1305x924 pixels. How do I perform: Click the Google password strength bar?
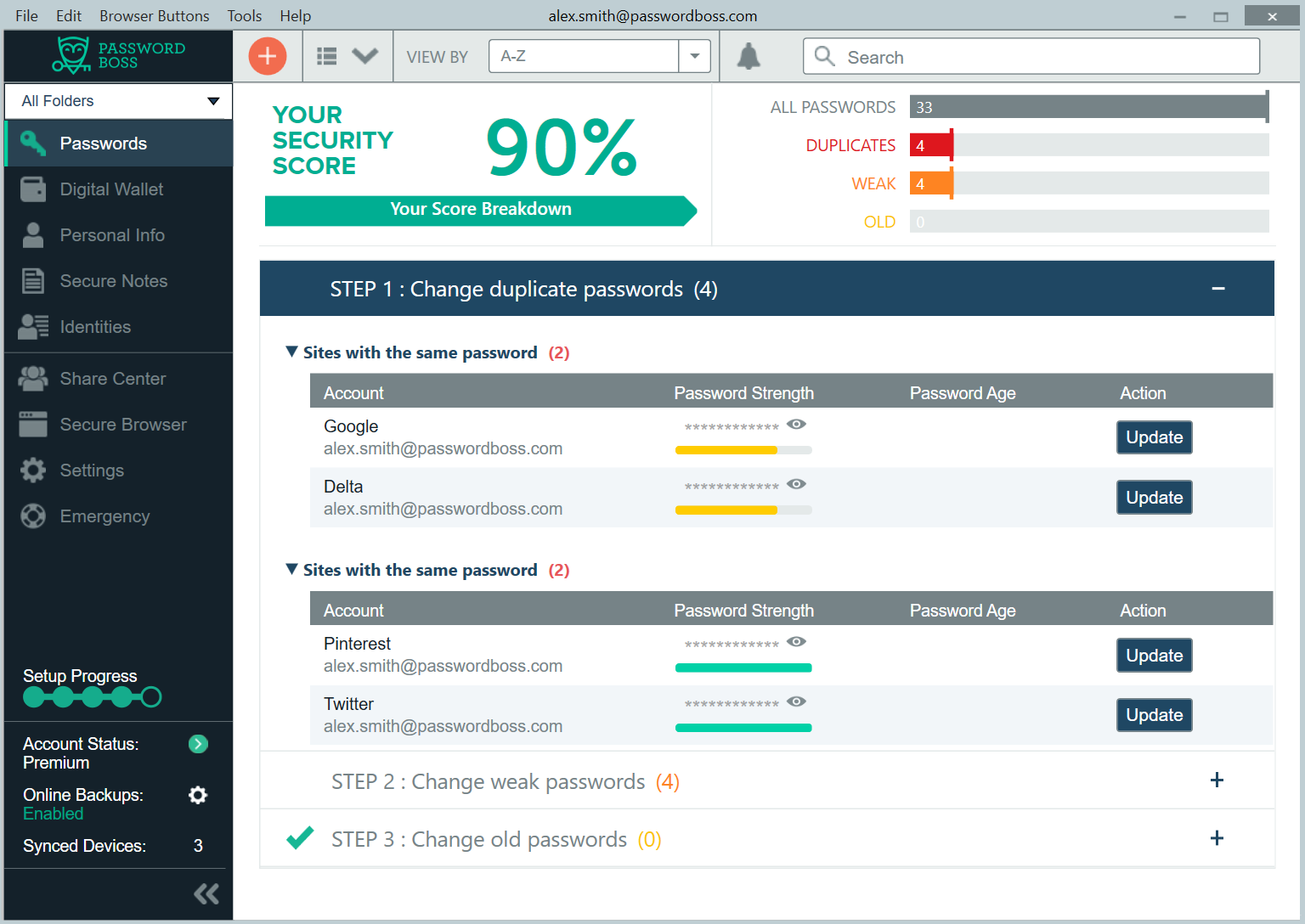[743, 450]
